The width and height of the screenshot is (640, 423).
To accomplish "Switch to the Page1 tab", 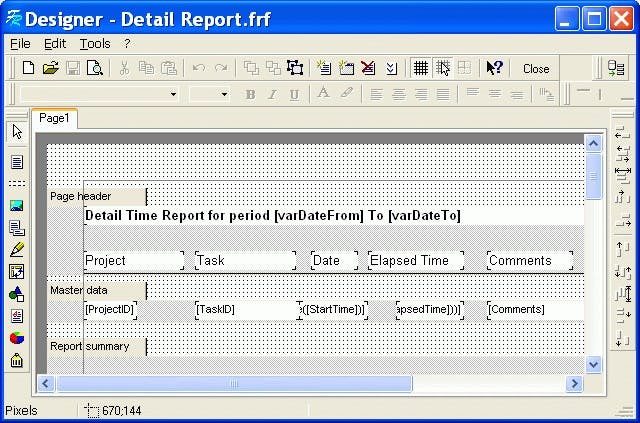I will tap(54, 118).
